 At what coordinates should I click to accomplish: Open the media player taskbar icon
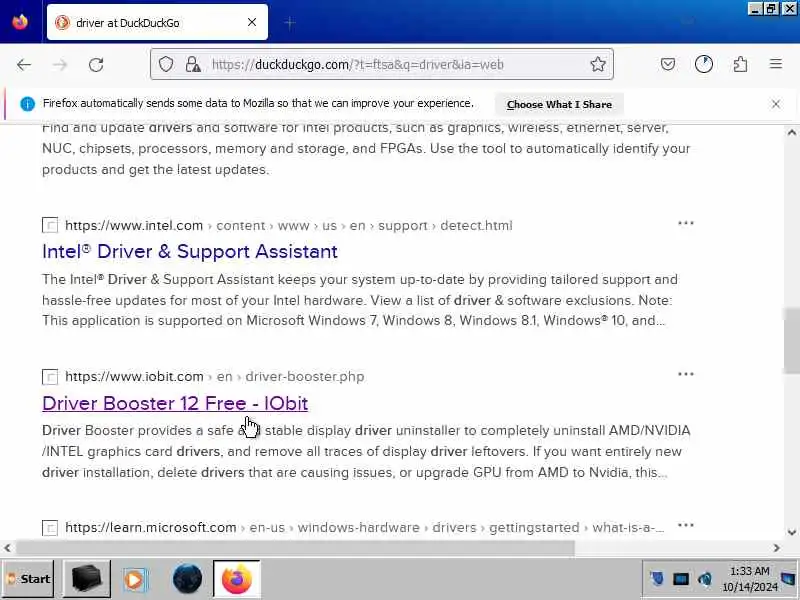(x=134, y=579)
